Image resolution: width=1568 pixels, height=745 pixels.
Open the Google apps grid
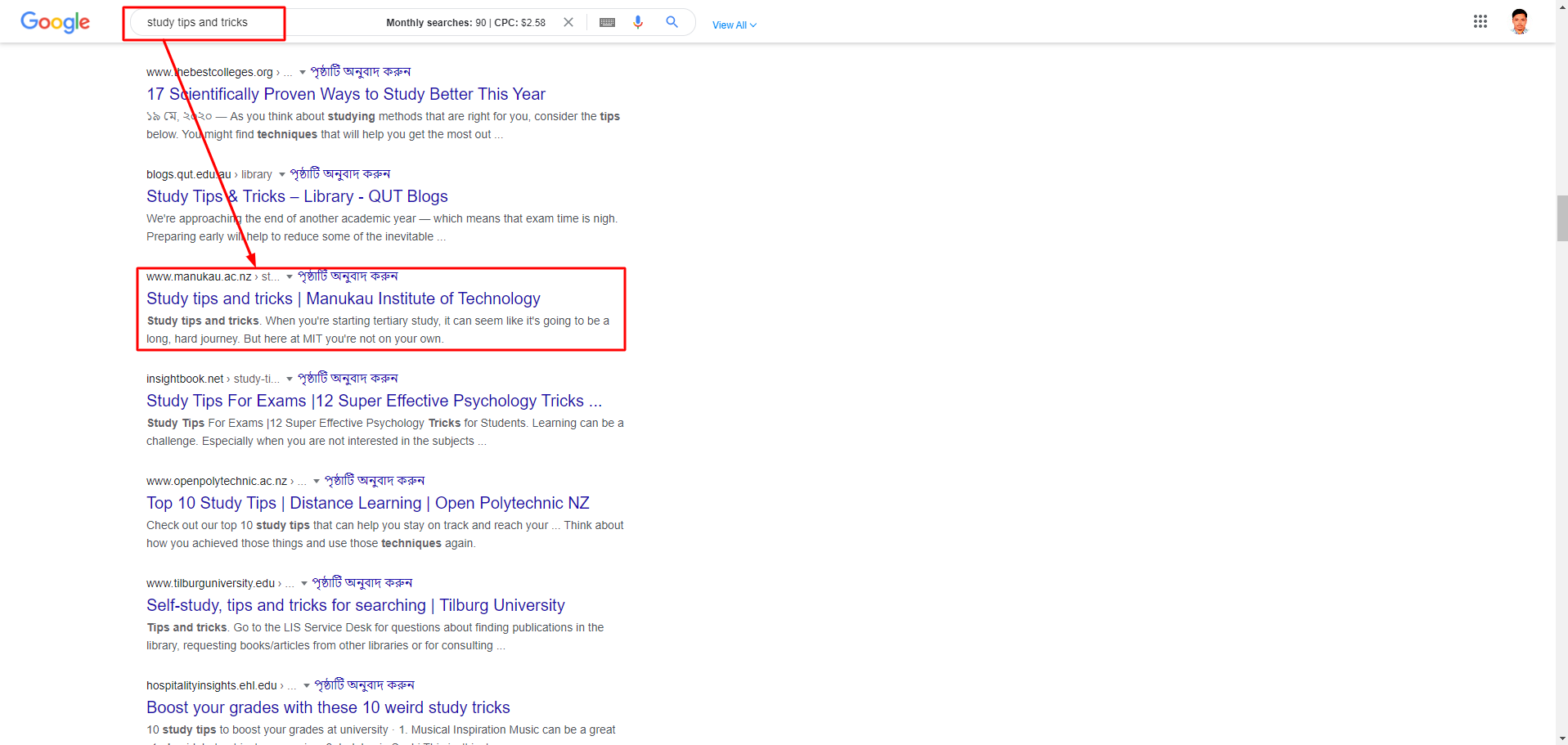(x=1480, y=21)
